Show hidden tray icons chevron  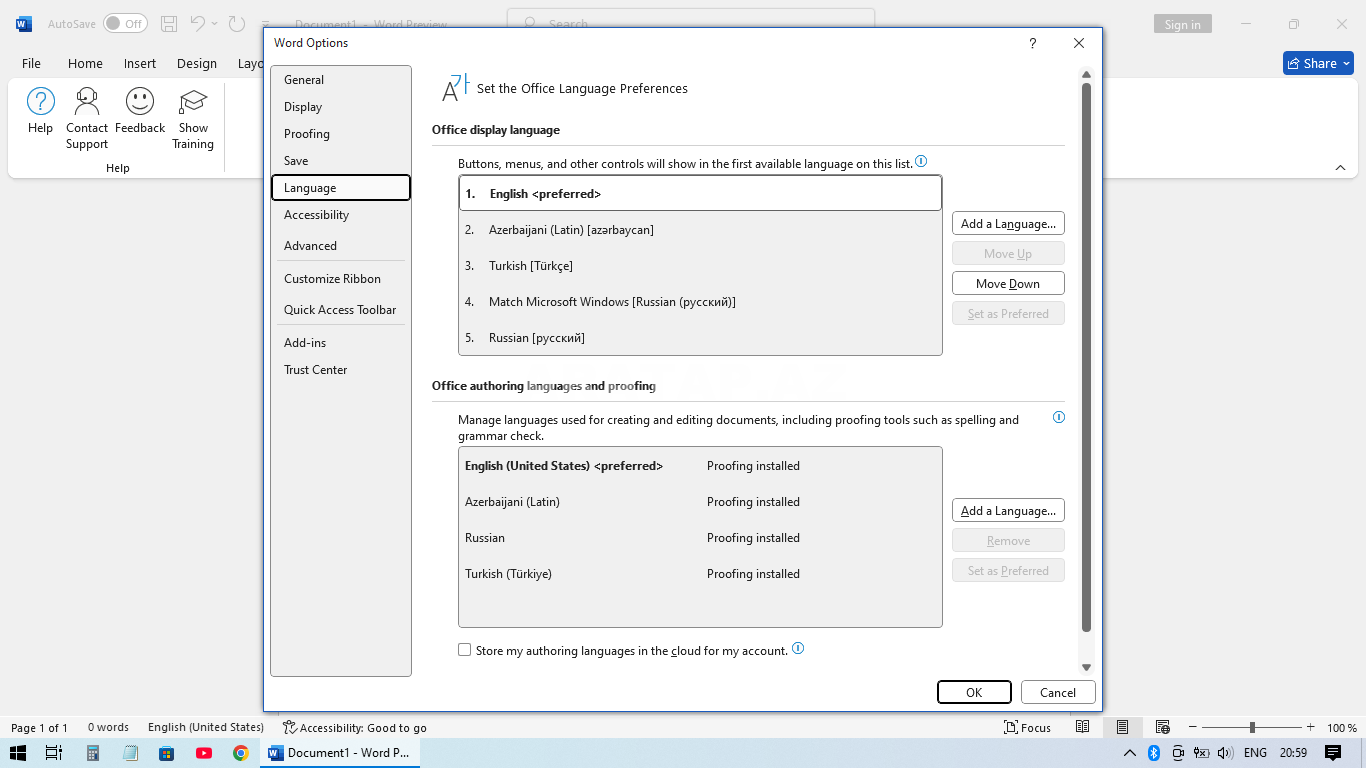pyautogui.click(x=1130, y=753)
